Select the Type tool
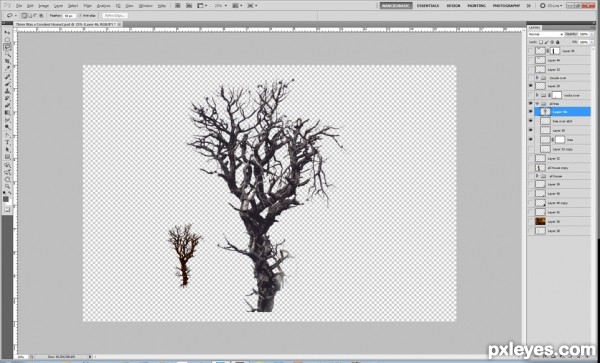The image size is (600, 363). point(7,142)
